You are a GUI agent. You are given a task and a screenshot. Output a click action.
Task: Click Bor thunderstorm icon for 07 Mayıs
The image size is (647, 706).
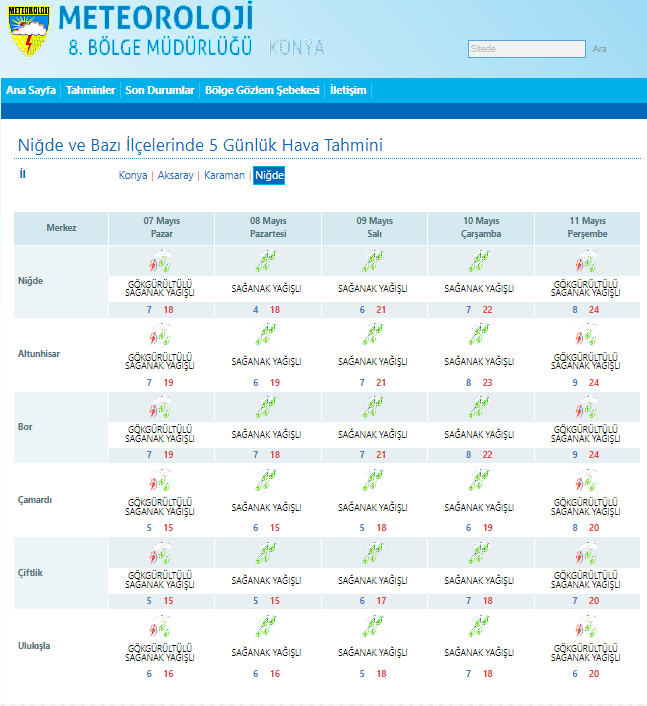[161, 407]
